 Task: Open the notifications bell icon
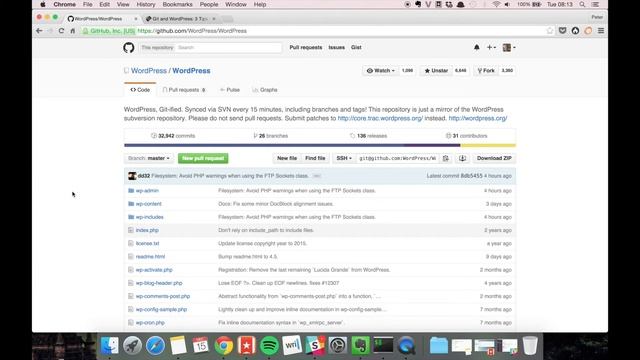tap(476, 47)
